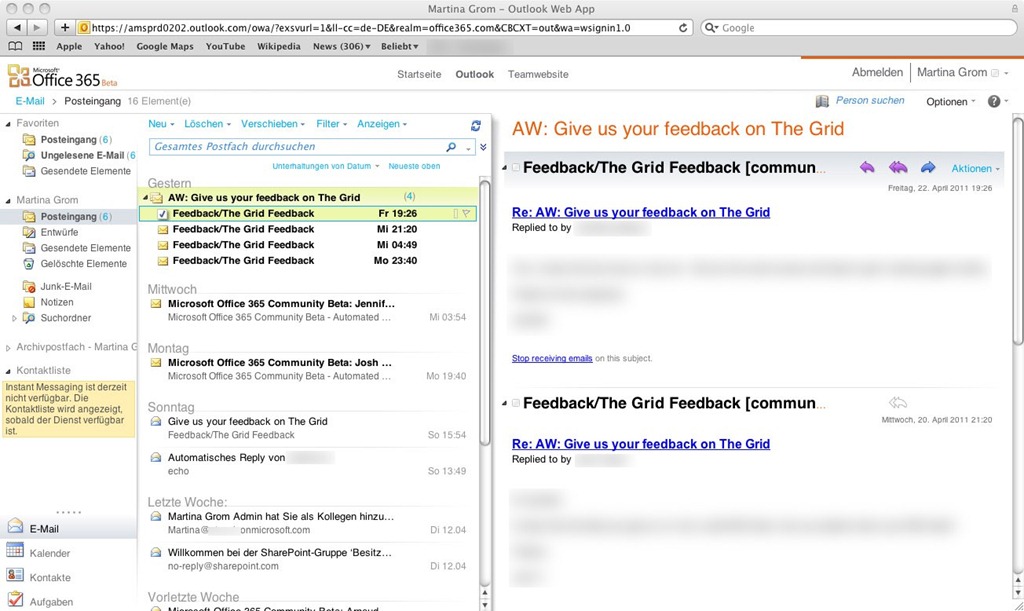The height and width of the screenshot is (611, 1024).
Task: Open the Optionen dropdown
Action: click(951, 102)
